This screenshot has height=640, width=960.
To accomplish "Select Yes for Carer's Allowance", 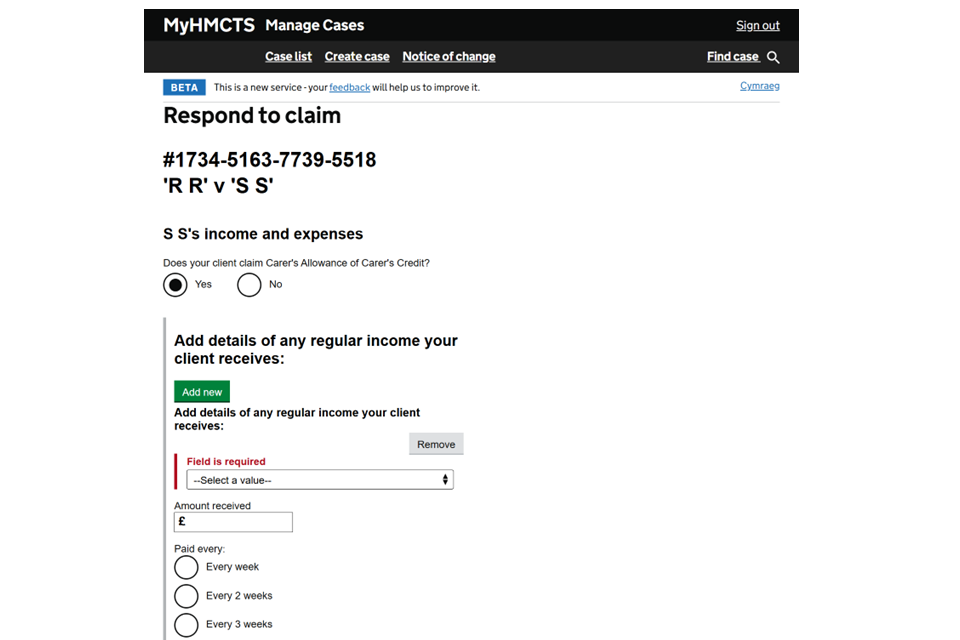I will (x=176, y=285).
